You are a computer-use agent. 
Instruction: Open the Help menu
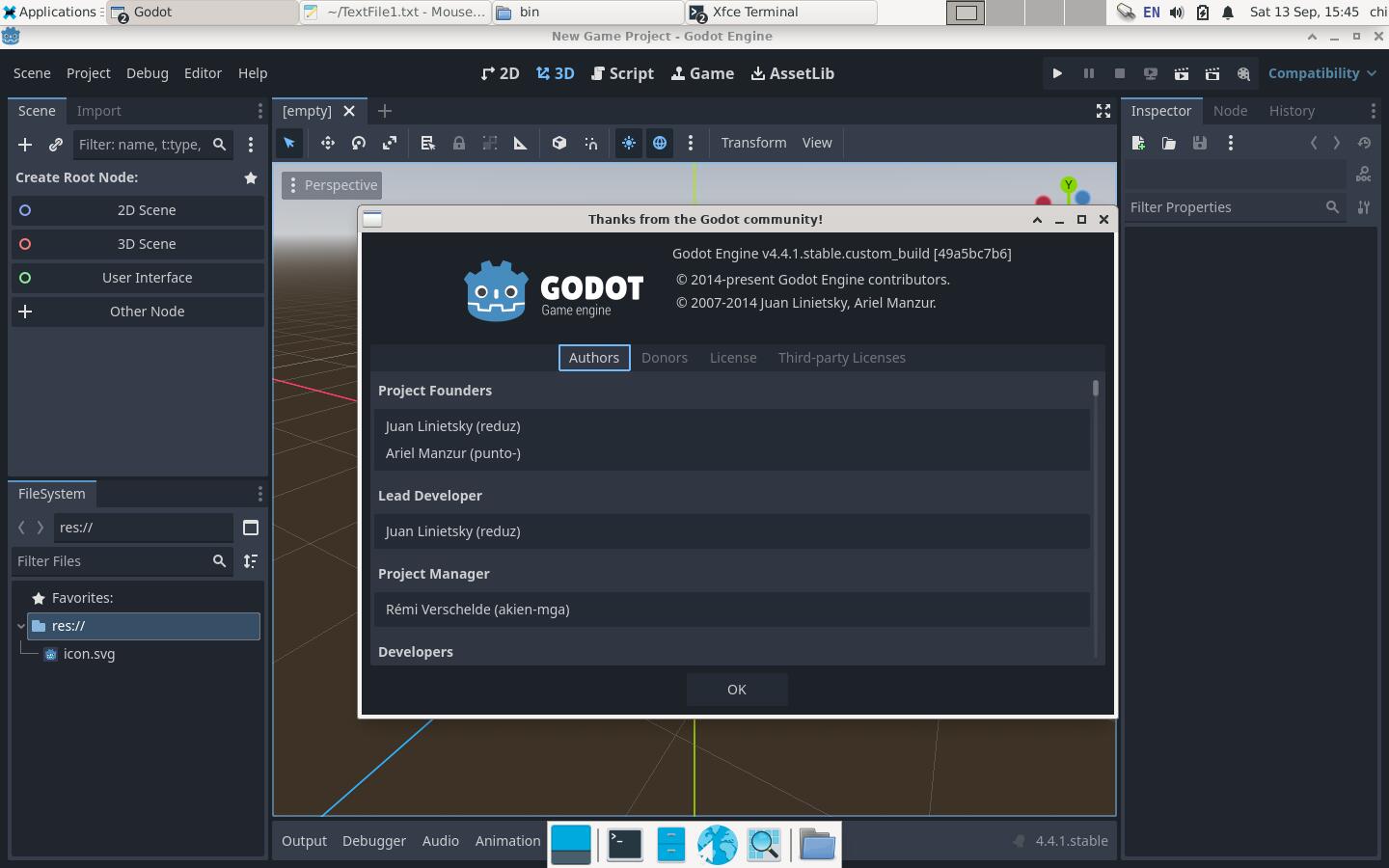(253, 73)
